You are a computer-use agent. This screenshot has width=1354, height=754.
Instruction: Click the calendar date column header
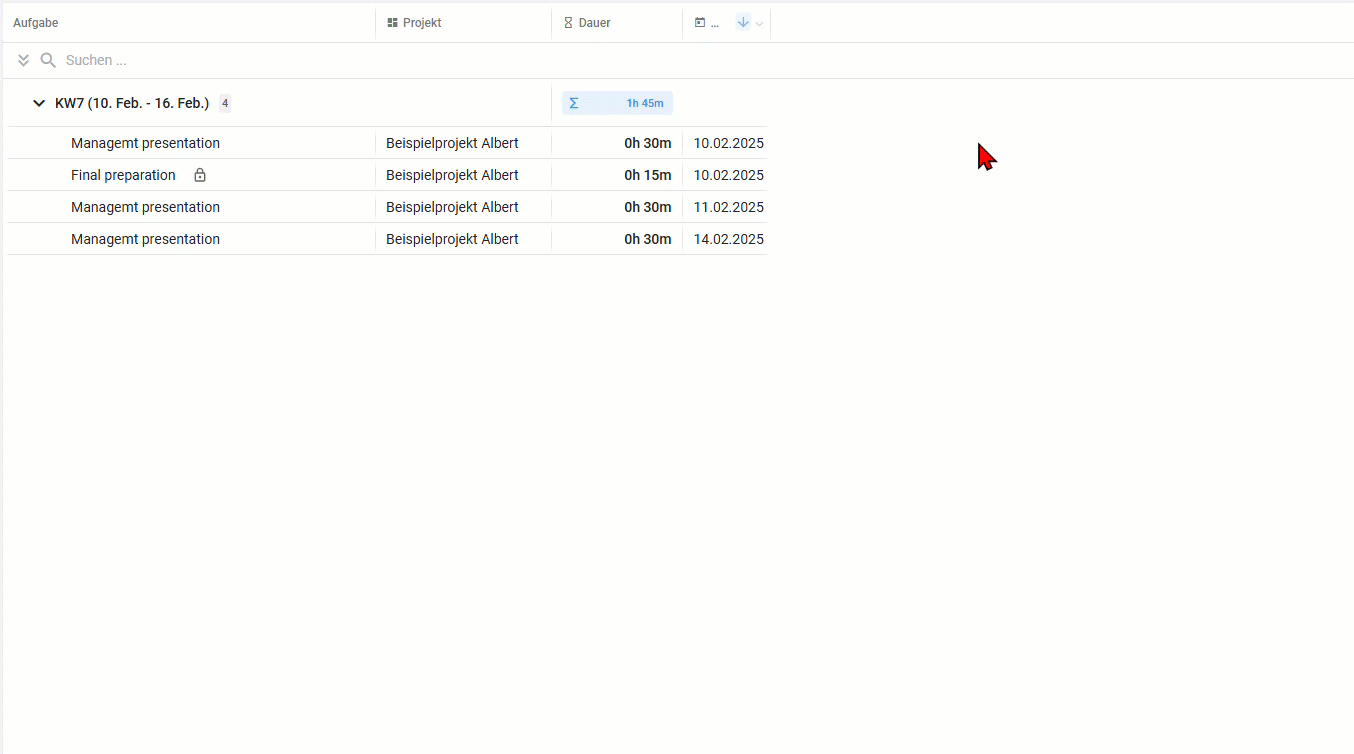(707, 22)
